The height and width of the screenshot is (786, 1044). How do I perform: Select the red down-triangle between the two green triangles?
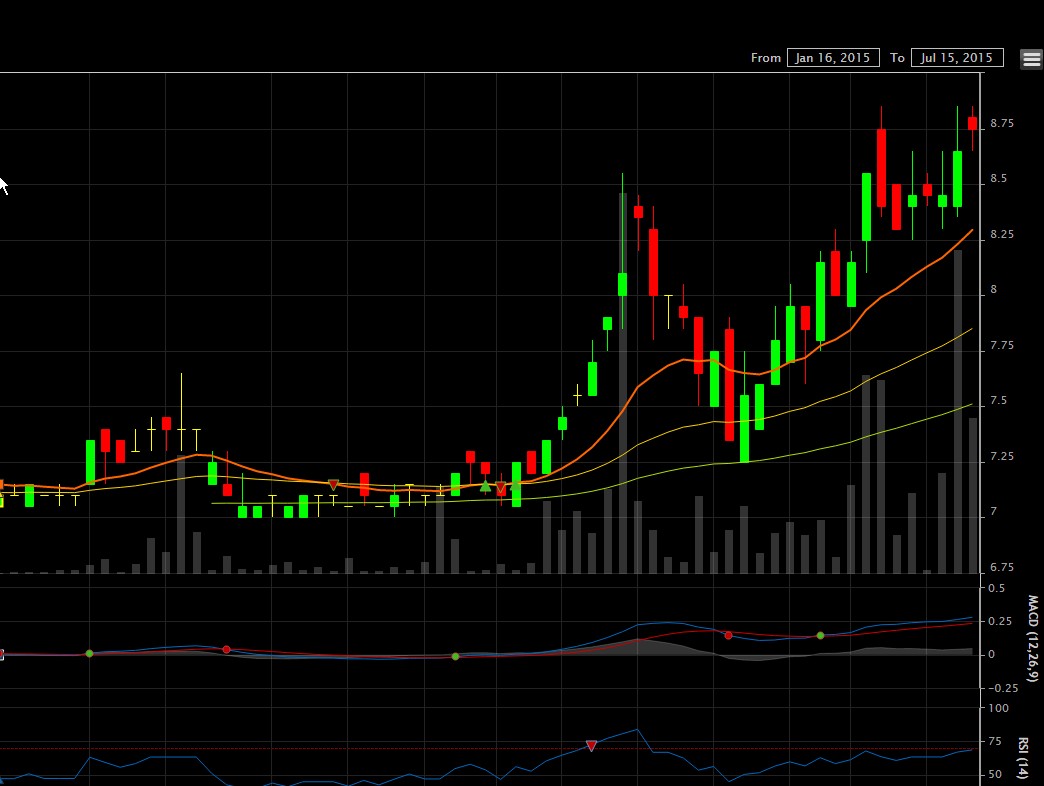[501, 487]
